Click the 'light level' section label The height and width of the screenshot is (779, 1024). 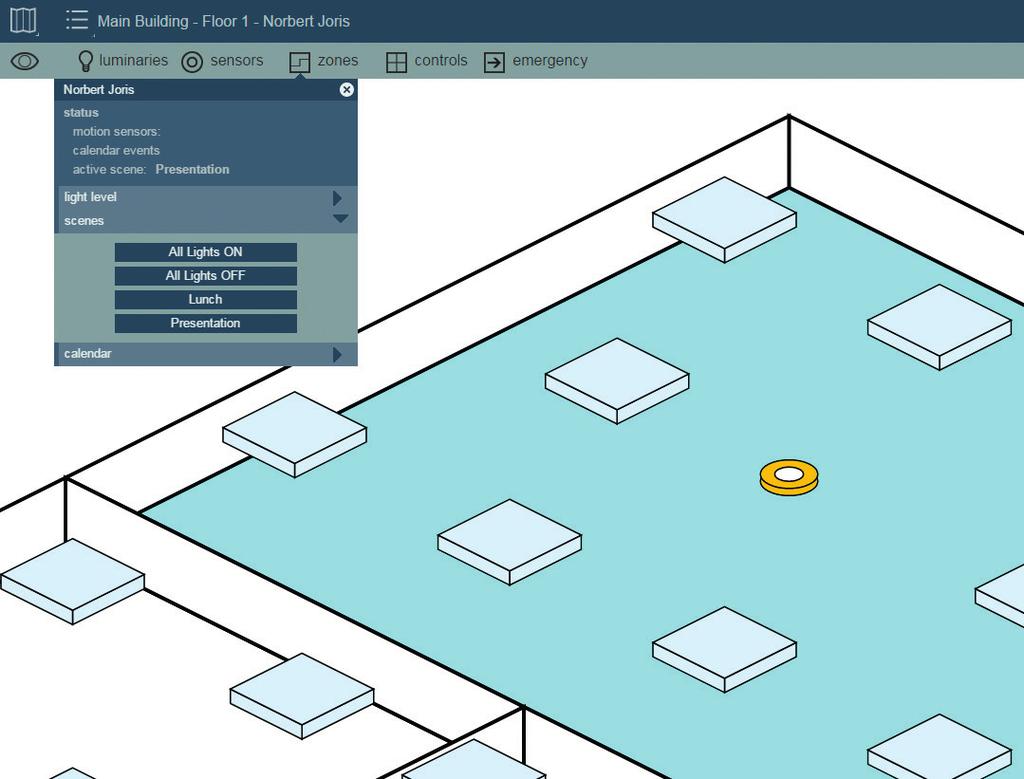[x=90, y=197]
